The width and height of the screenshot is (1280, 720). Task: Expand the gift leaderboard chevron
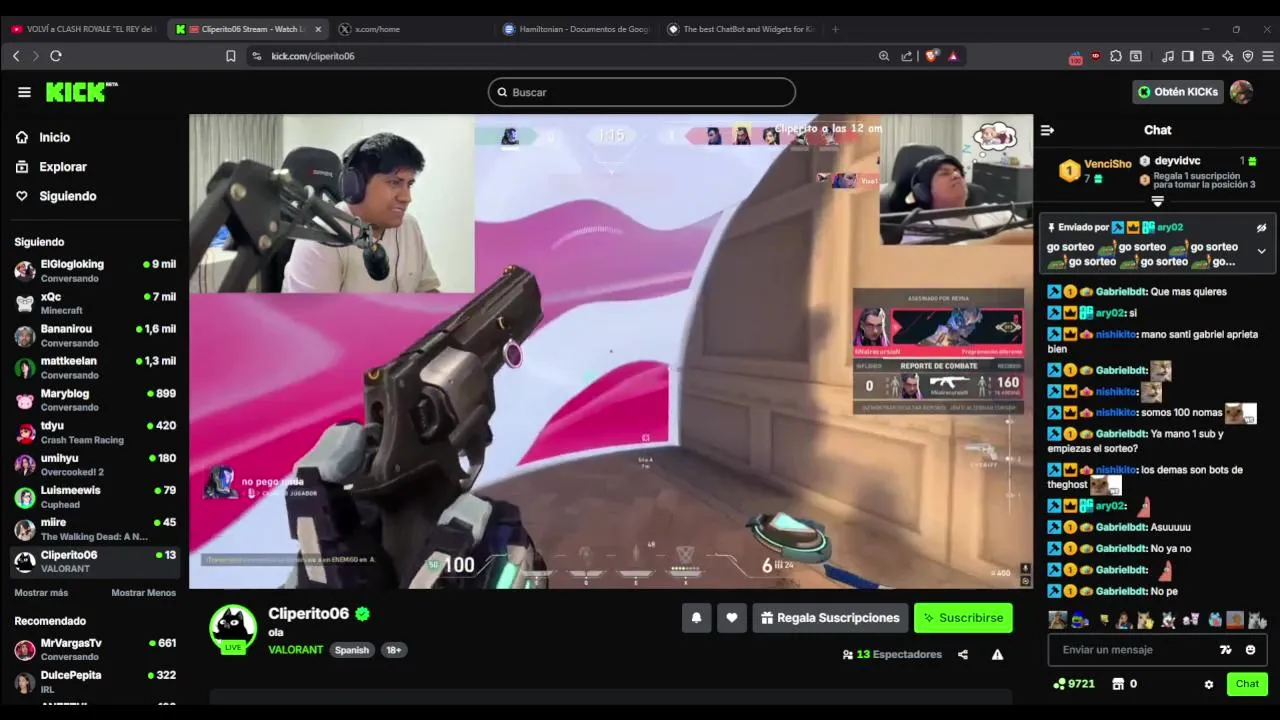point(1157,201)
